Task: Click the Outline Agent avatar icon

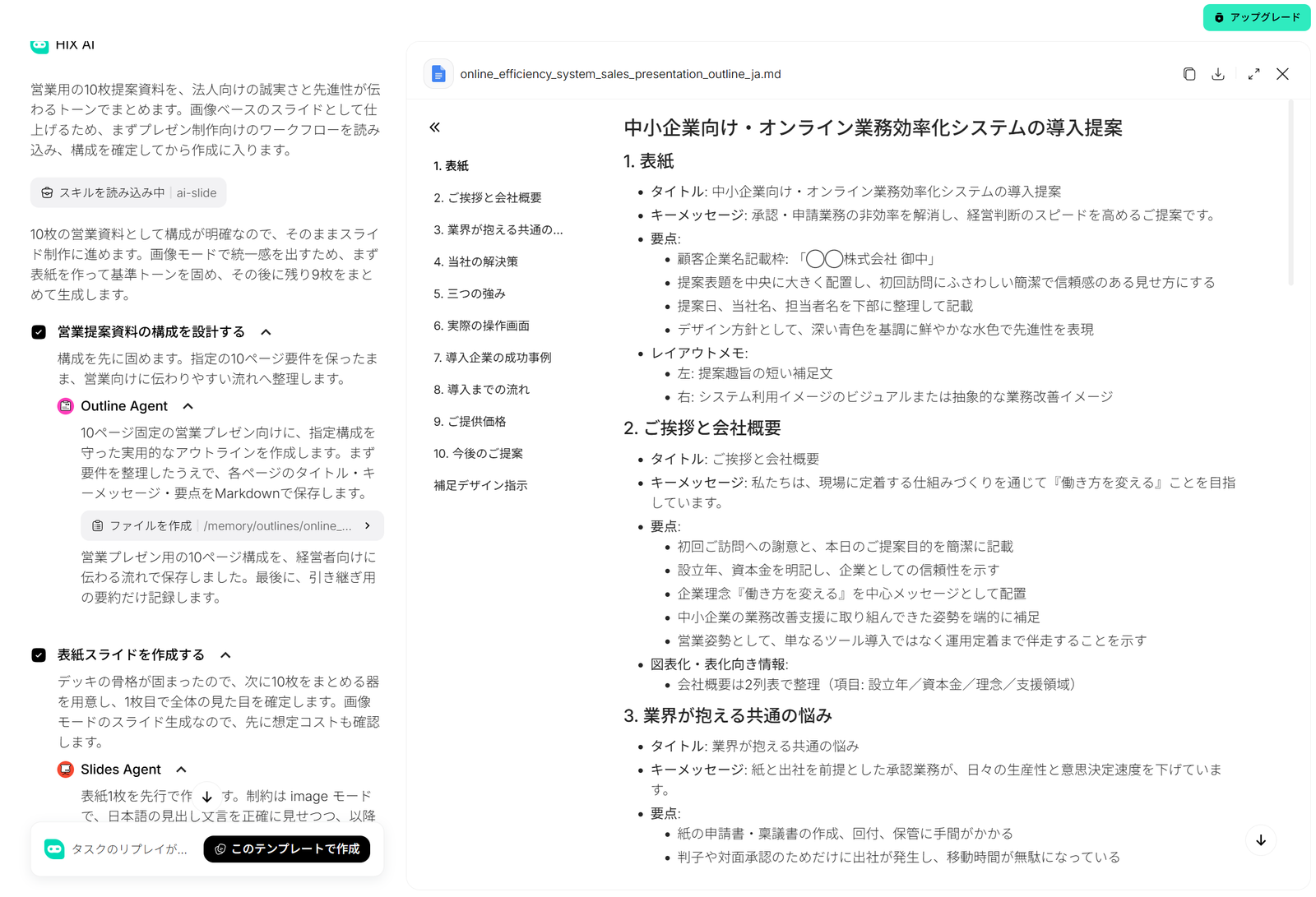Action: click(66, 406)
